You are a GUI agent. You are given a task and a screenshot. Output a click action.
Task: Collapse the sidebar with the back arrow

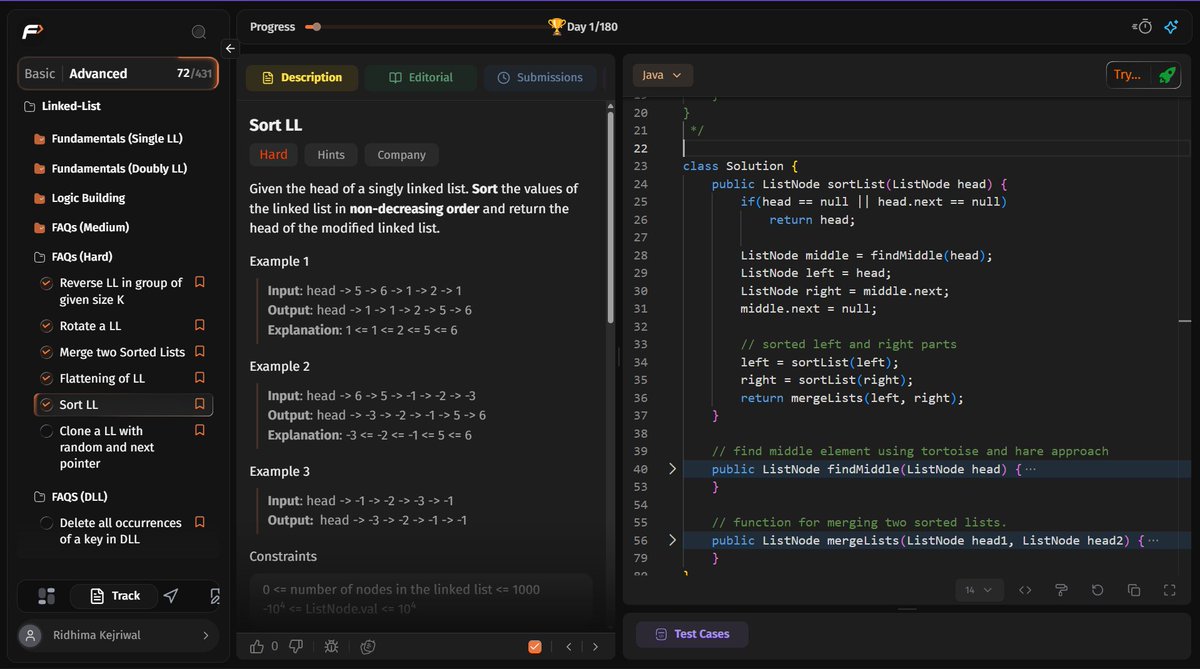(x=230, y=48)
